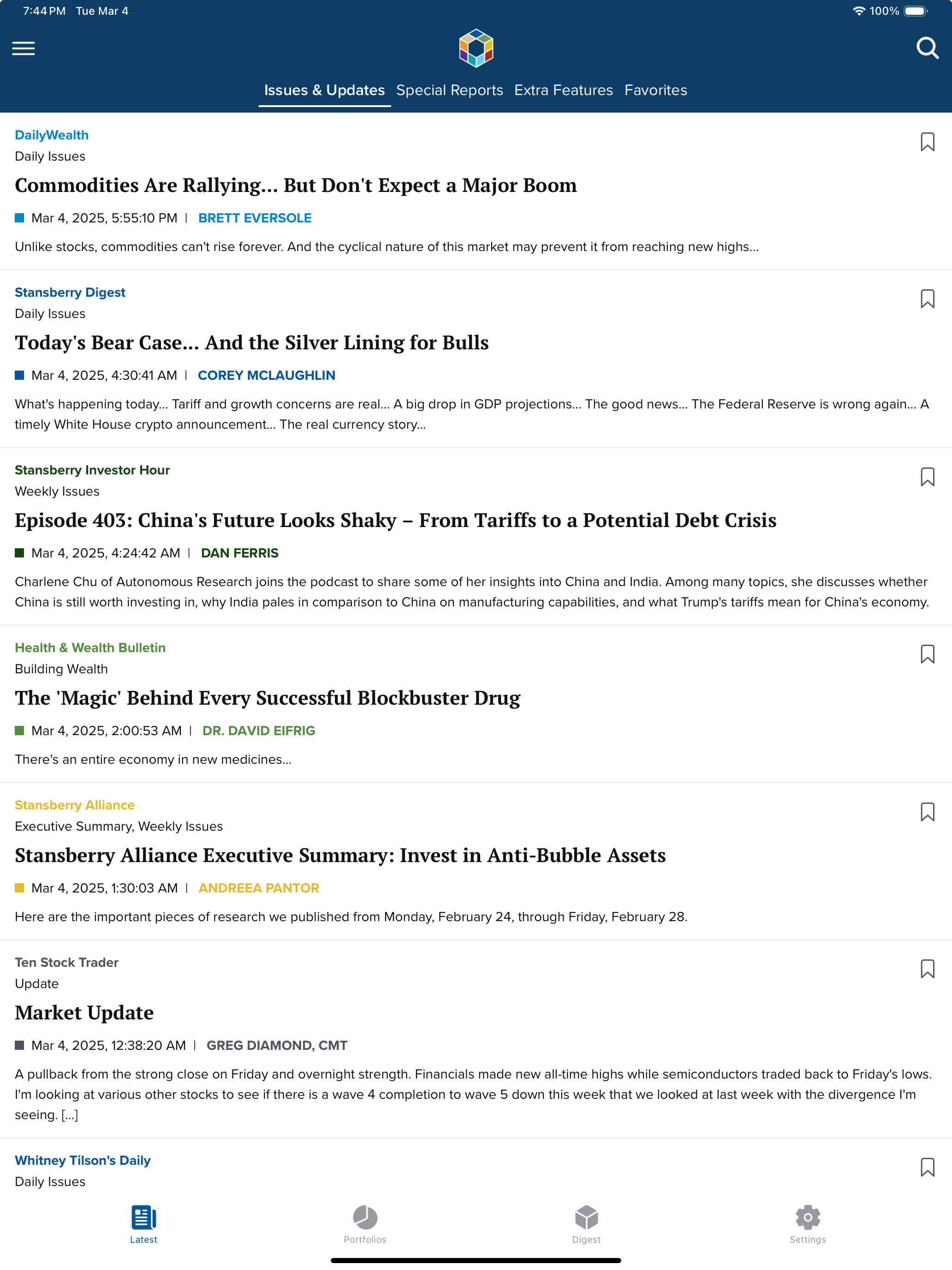Open author Dan Ferris link
This screenshot has width=952, height=1270.
pos(240,553)
